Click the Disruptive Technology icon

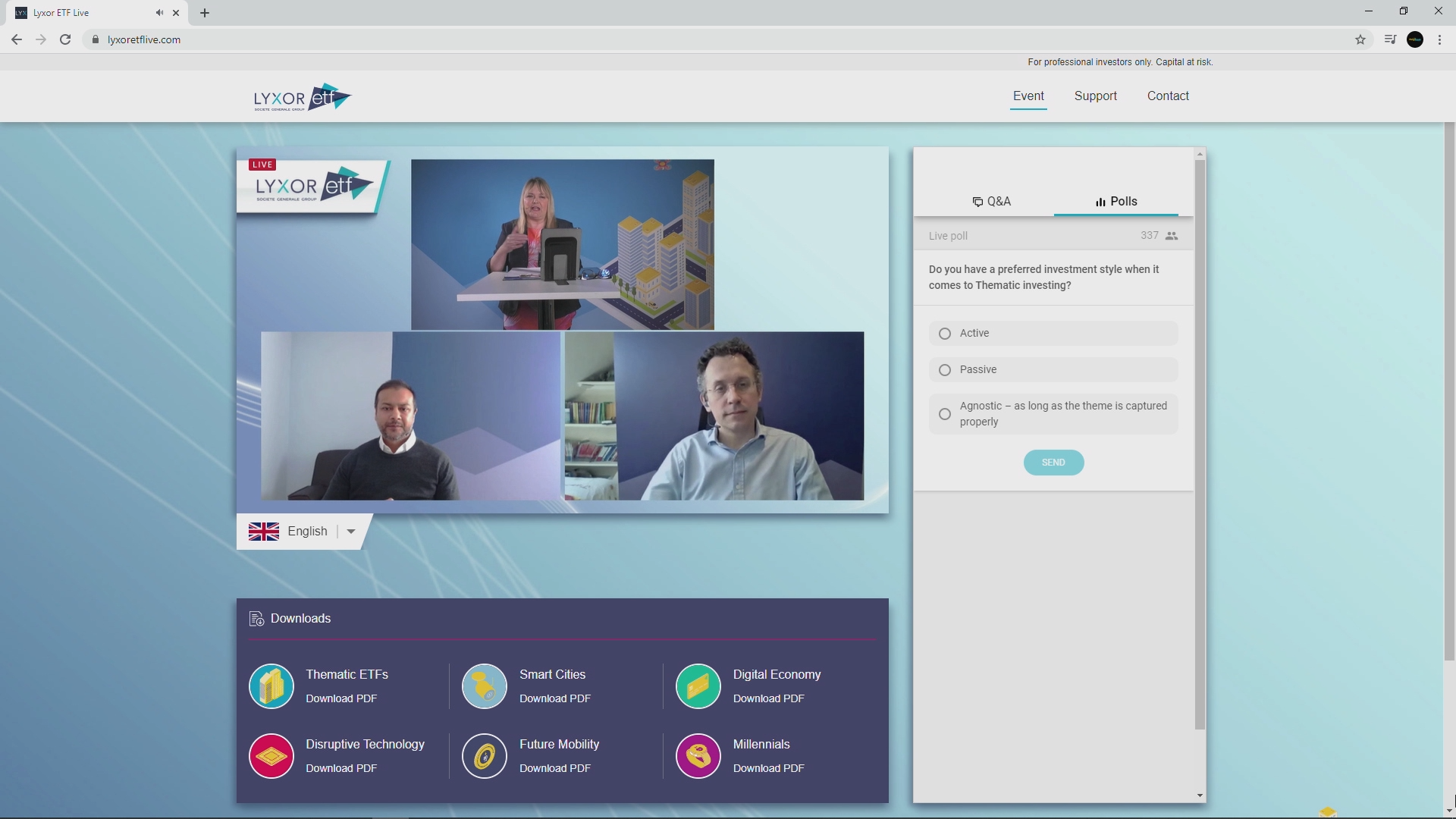pos(271,756)
